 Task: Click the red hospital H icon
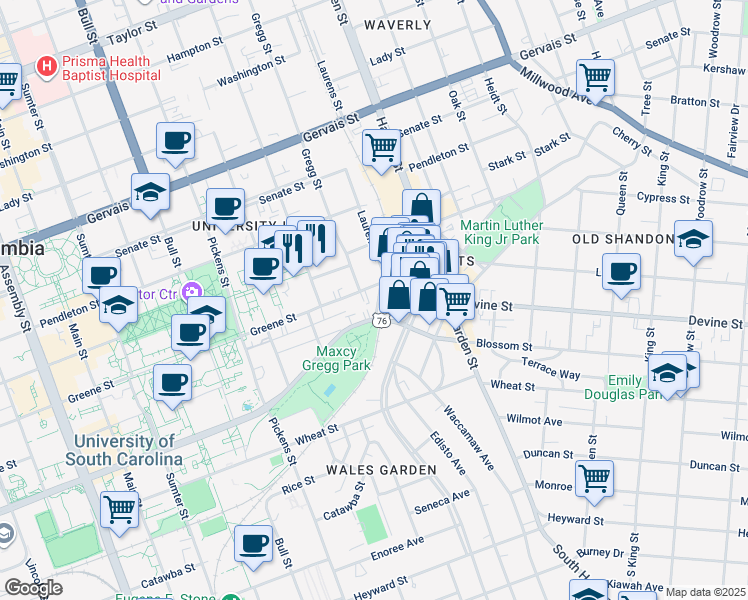pos(47,67)
